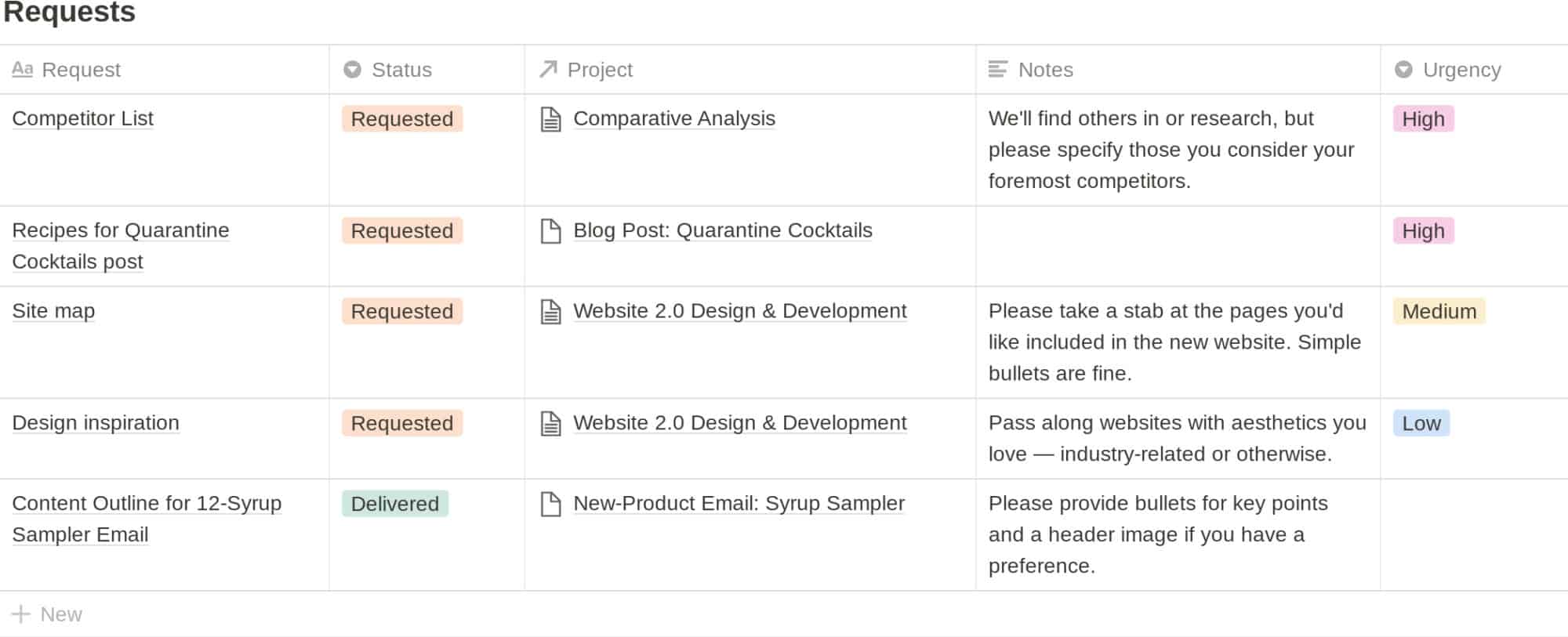Click the arrow icon on Project header
The height and width of the screenshot is (637, 1568).
(x=546, y=70)
